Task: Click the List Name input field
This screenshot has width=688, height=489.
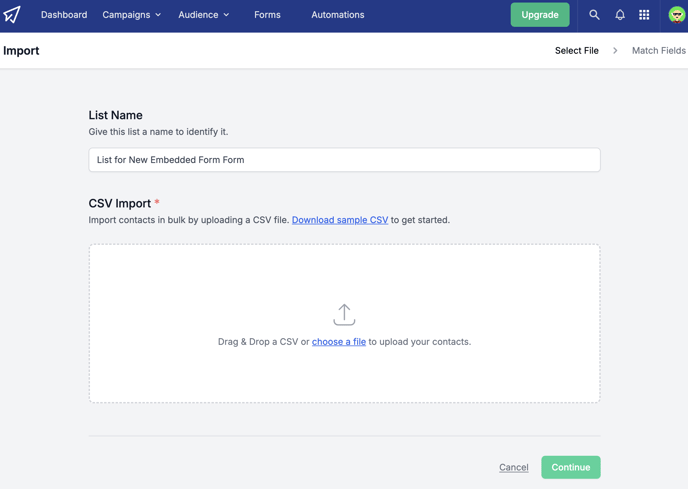Action: click(x=344, y=160)
